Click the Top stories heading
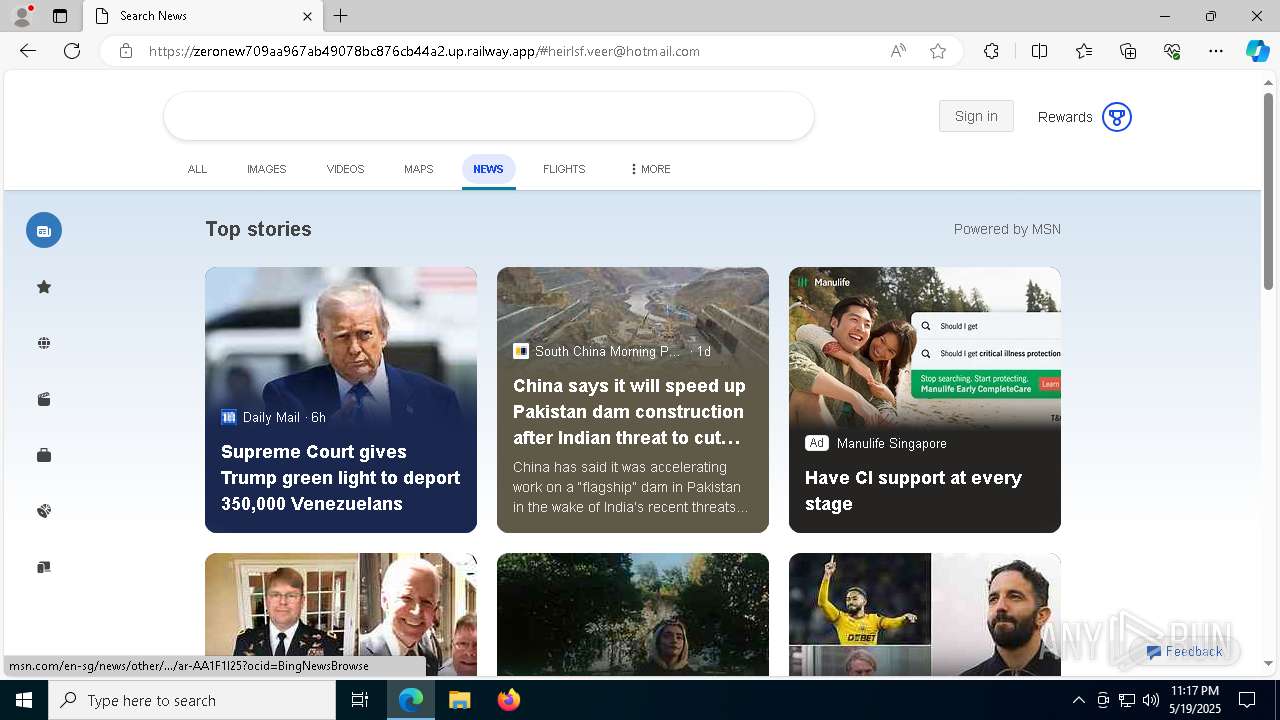The height and width of the screenshot is (720, 1280). point(258,229)
